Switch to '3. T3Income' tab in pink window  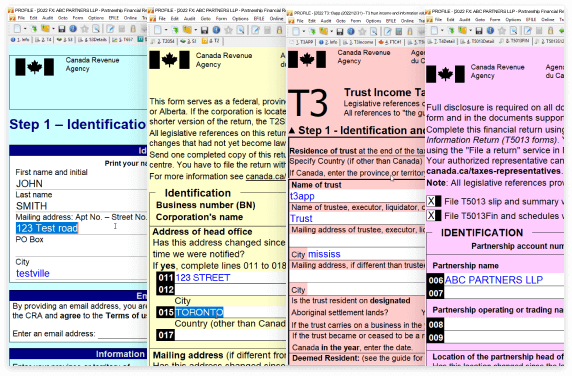(358, 43)
